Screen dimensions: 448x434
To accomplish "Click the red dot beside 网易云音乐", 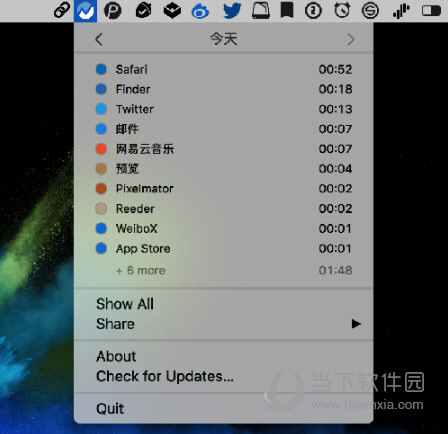I will (101, 149).
